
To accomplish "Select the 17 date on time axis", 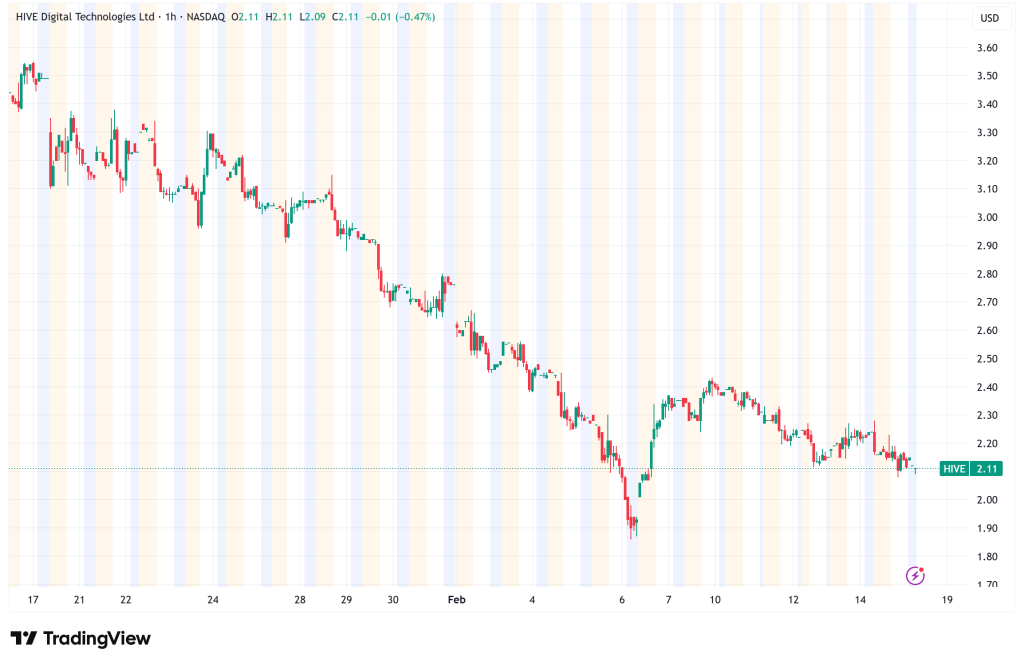I will (33, 600).
